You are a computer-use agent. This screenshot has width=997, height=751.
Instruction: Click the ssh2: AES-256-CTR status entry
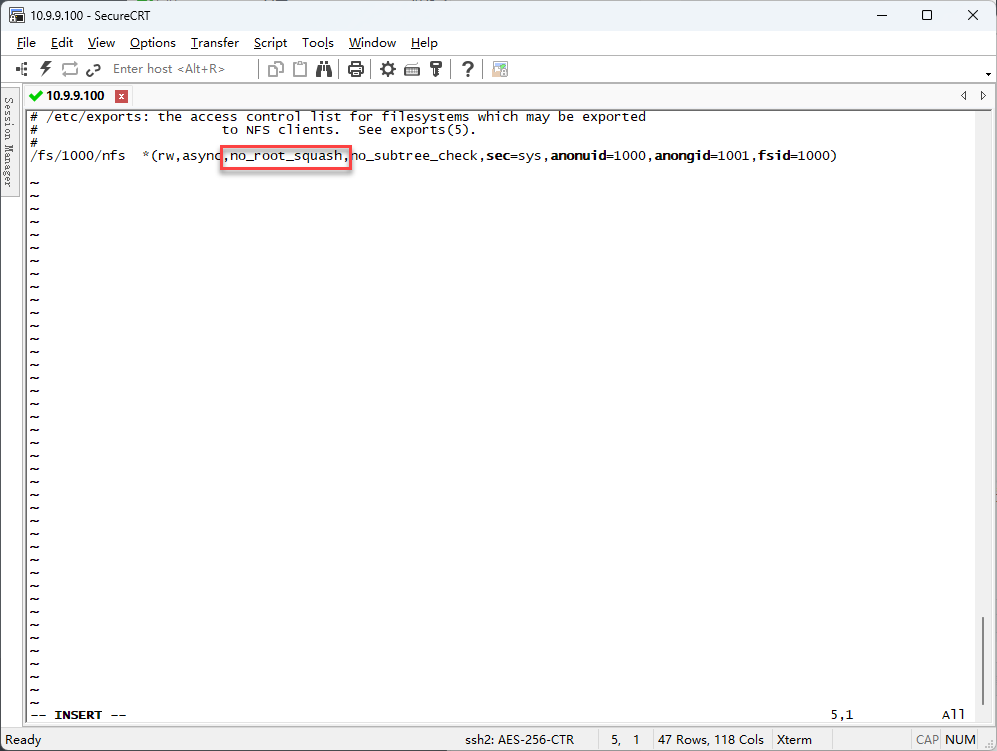pos(519,740)
